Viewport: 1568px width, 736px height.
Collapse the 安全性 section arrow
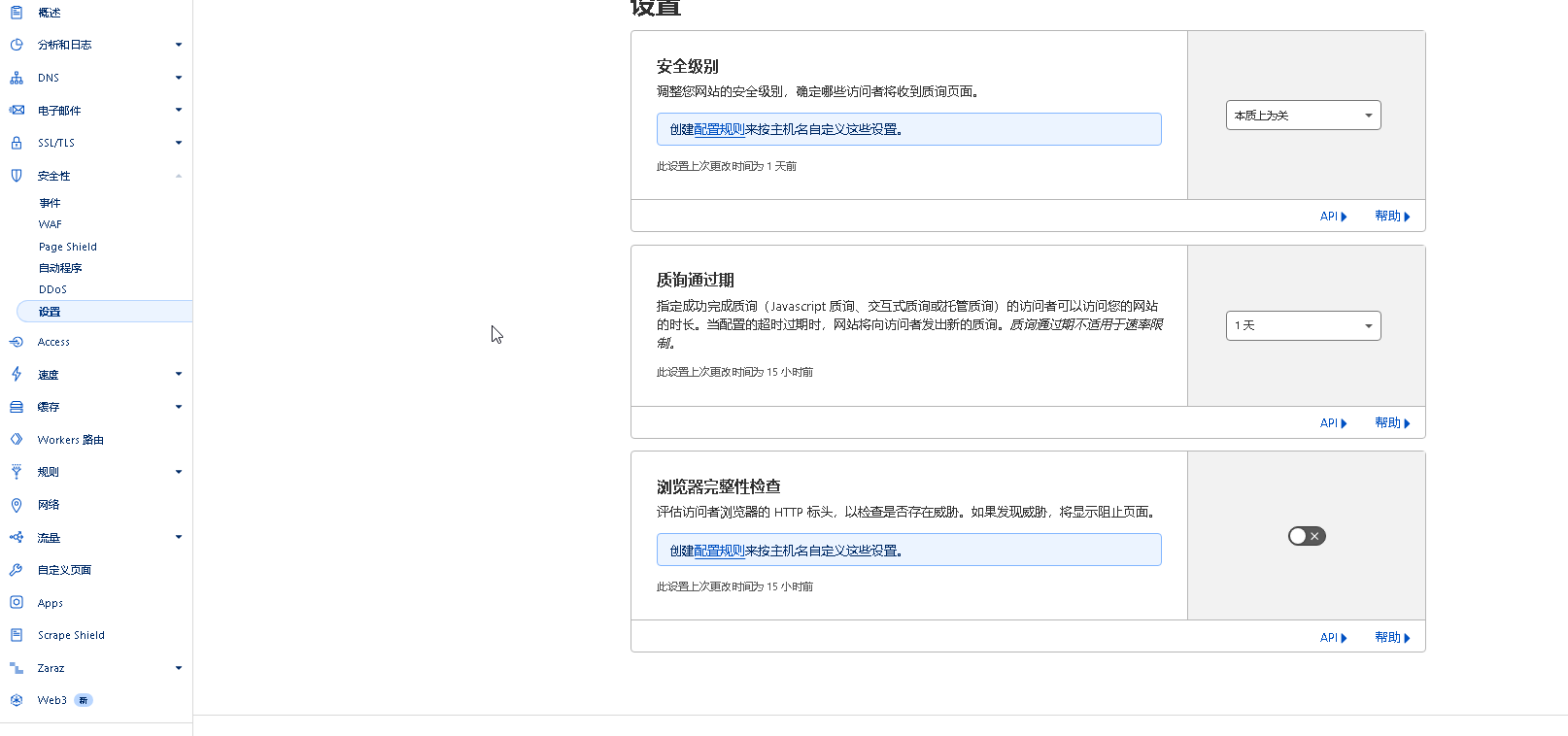click(179, 176)
